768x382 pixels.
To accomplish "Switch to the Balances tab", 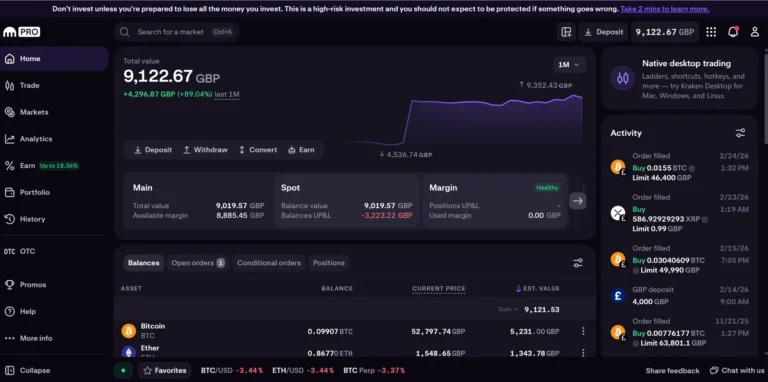I will (x=144, y=263).
